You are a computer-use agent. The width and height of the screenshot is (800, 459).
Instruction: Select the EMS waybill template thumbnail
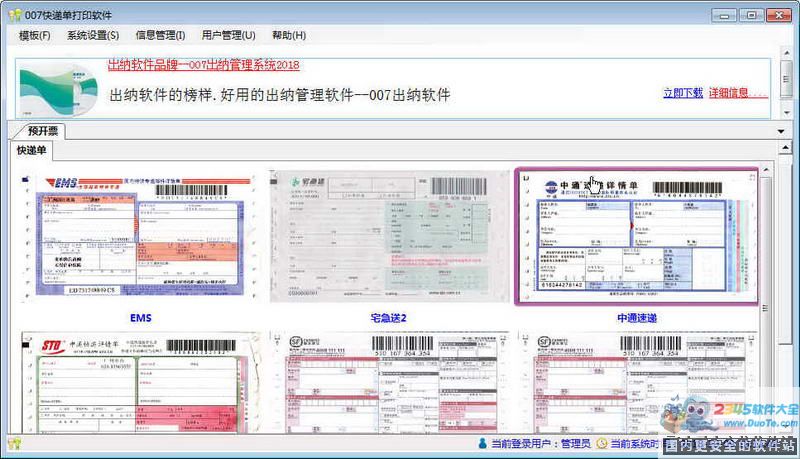pyautogui.click(x=139, y=237)
